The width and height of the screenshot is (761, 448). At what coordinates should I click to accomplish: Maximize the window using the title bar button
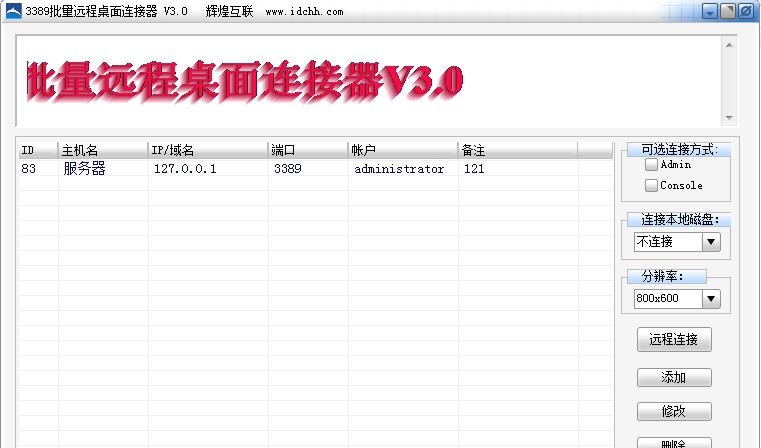tap(728, 11)
